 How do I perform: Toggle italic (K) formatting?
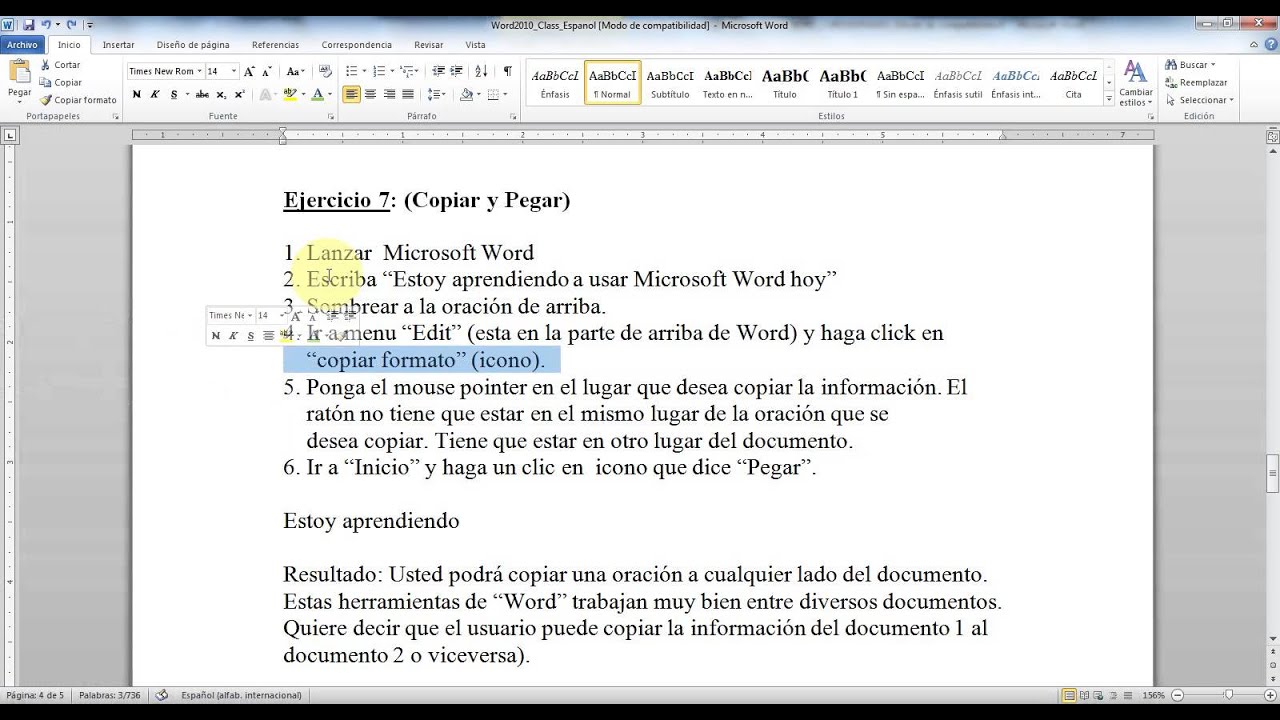pos(155,95)
